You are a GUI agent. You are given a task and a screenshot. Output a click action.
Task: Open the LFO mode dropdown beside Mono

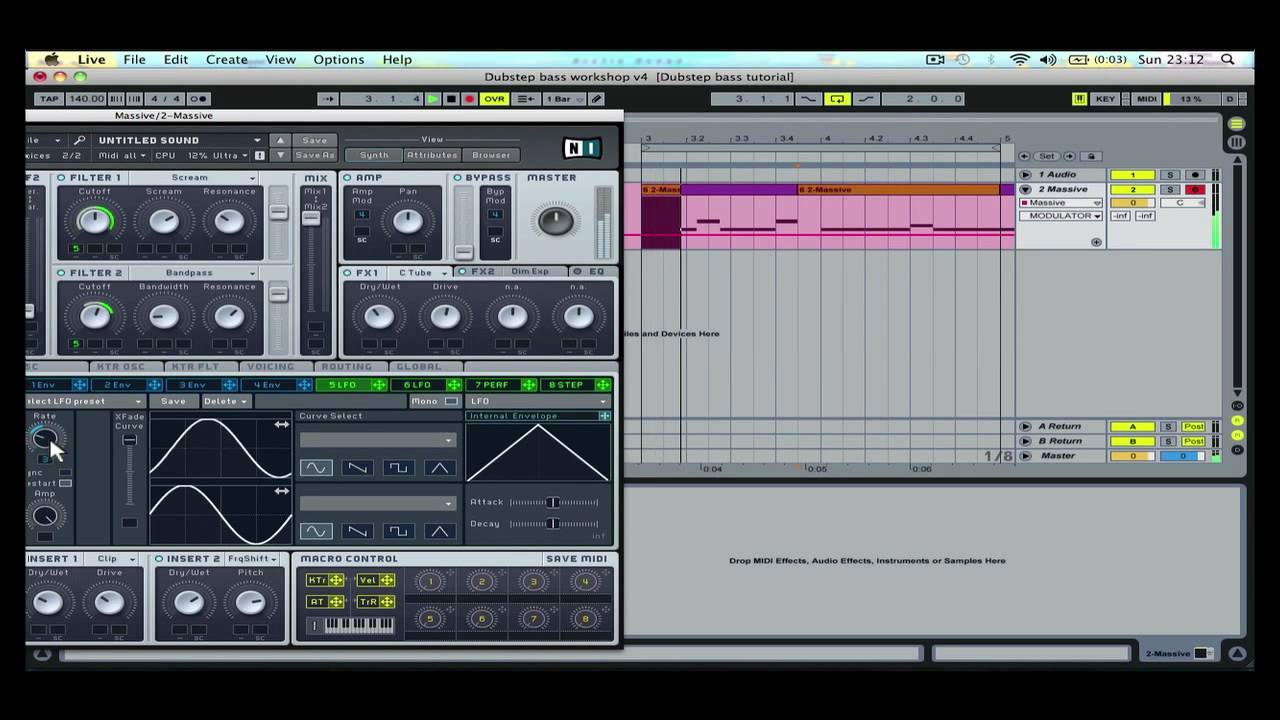pyautogui.click(x=539, y=402)
